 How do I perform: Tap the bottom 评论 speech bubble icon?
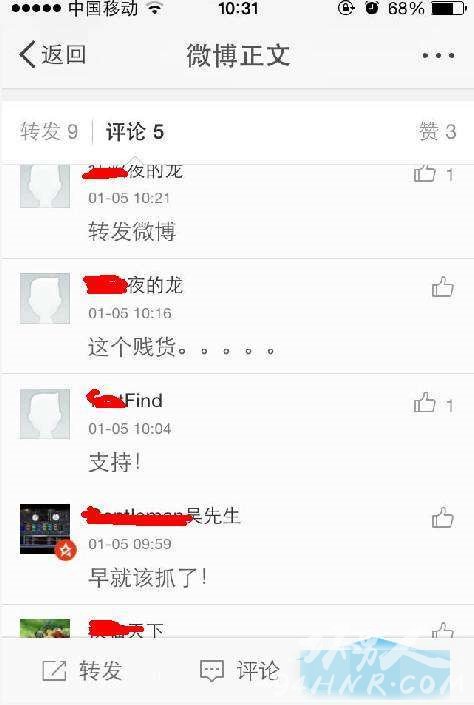point(212,671)
